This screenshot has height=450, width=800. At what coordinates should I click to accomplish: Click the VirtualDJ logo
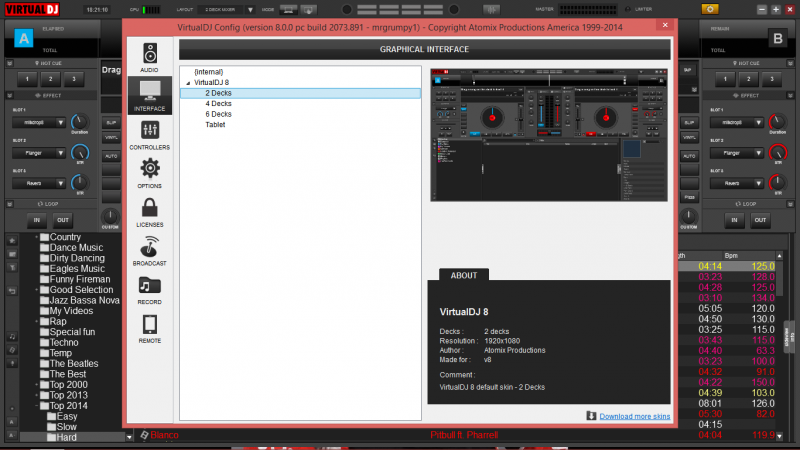pyautogui.click(x=32, y=9)
